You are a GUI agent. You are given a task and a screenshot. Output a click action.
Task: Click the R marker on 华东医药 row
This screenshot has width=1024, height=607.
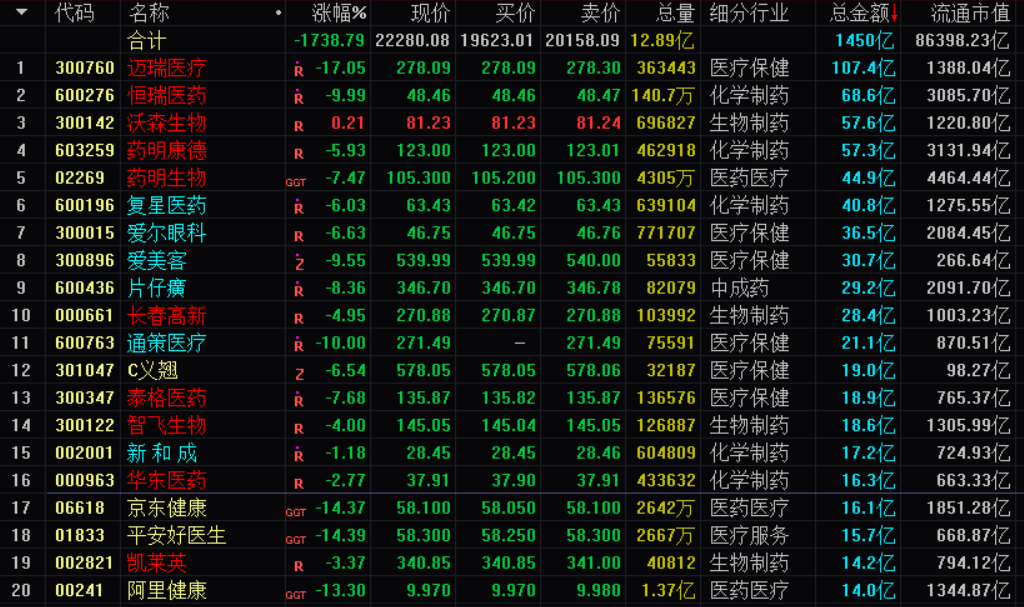coord(298,484)
